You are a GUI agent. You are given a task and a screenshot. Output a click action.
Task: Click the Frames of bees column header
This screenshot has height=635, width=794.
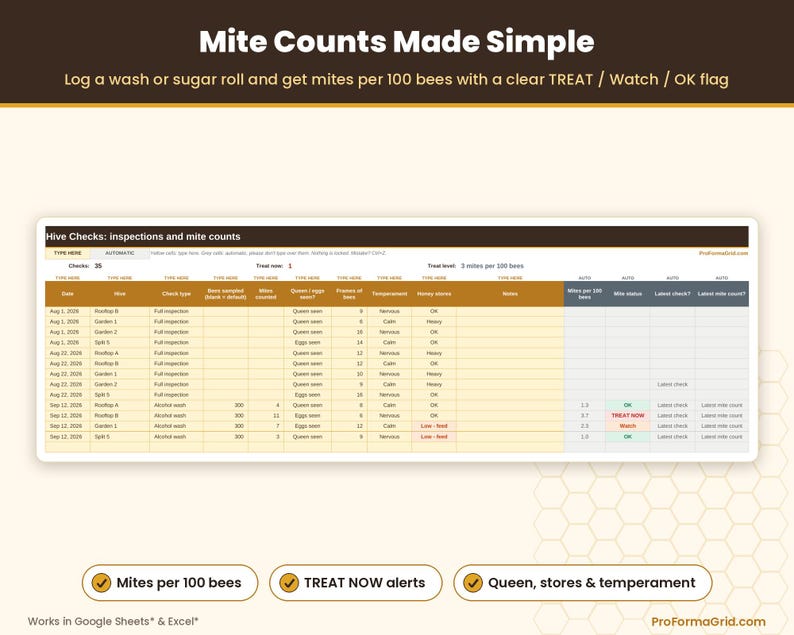[349, 294]
